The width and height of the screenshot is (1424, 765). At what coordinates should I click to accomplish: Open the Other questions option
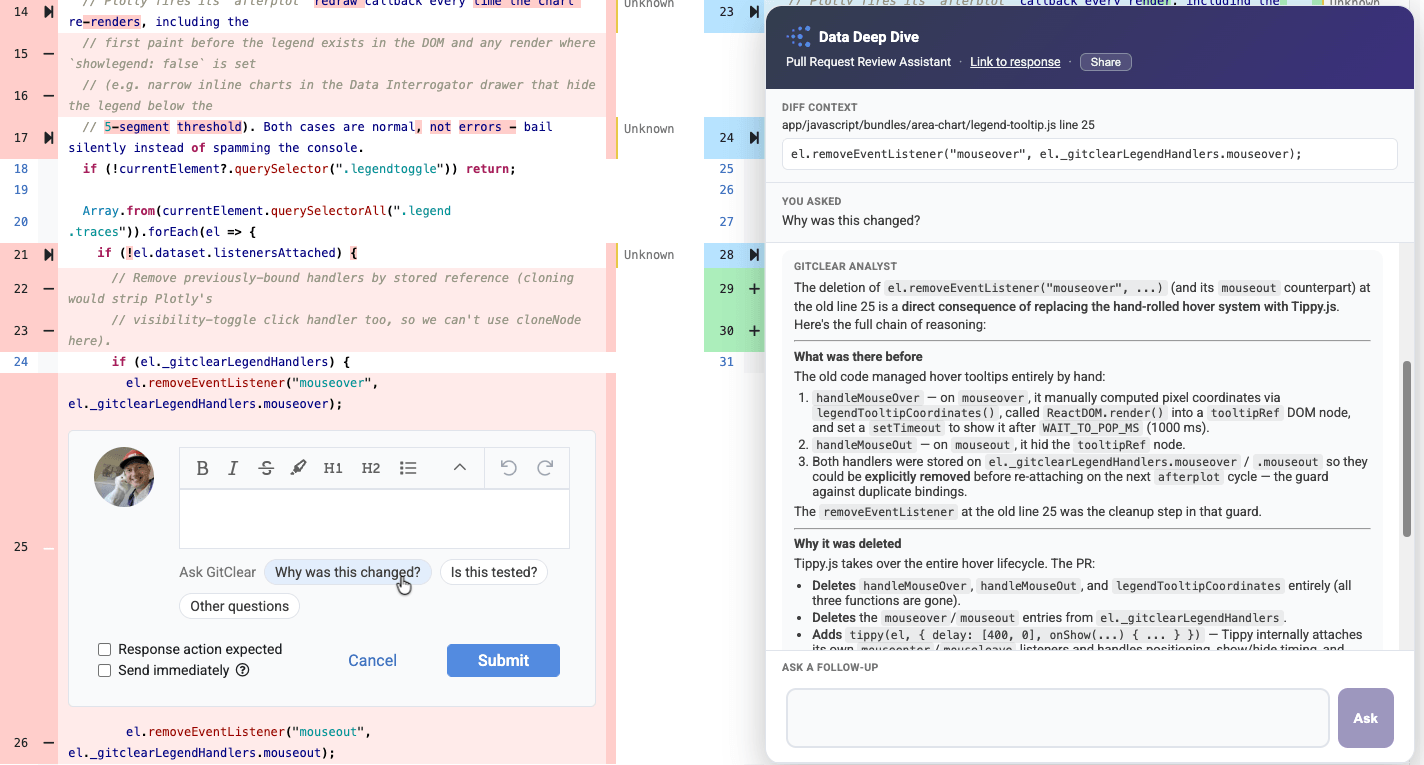click(239, 606)
